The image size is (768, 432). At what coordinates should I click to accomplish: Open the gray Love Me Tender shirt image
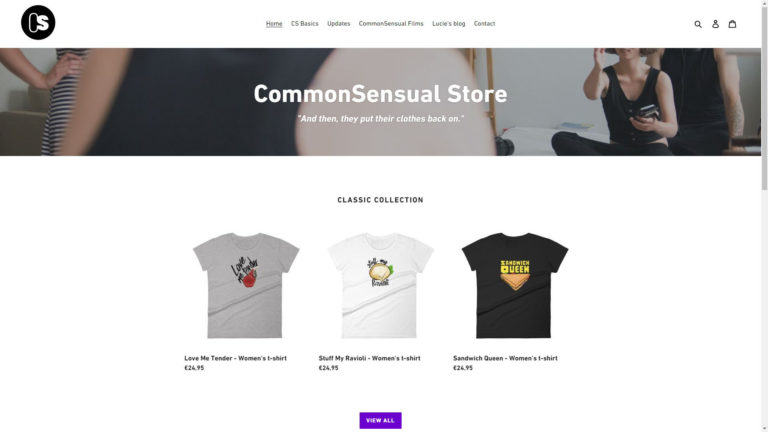coord(246,286)
